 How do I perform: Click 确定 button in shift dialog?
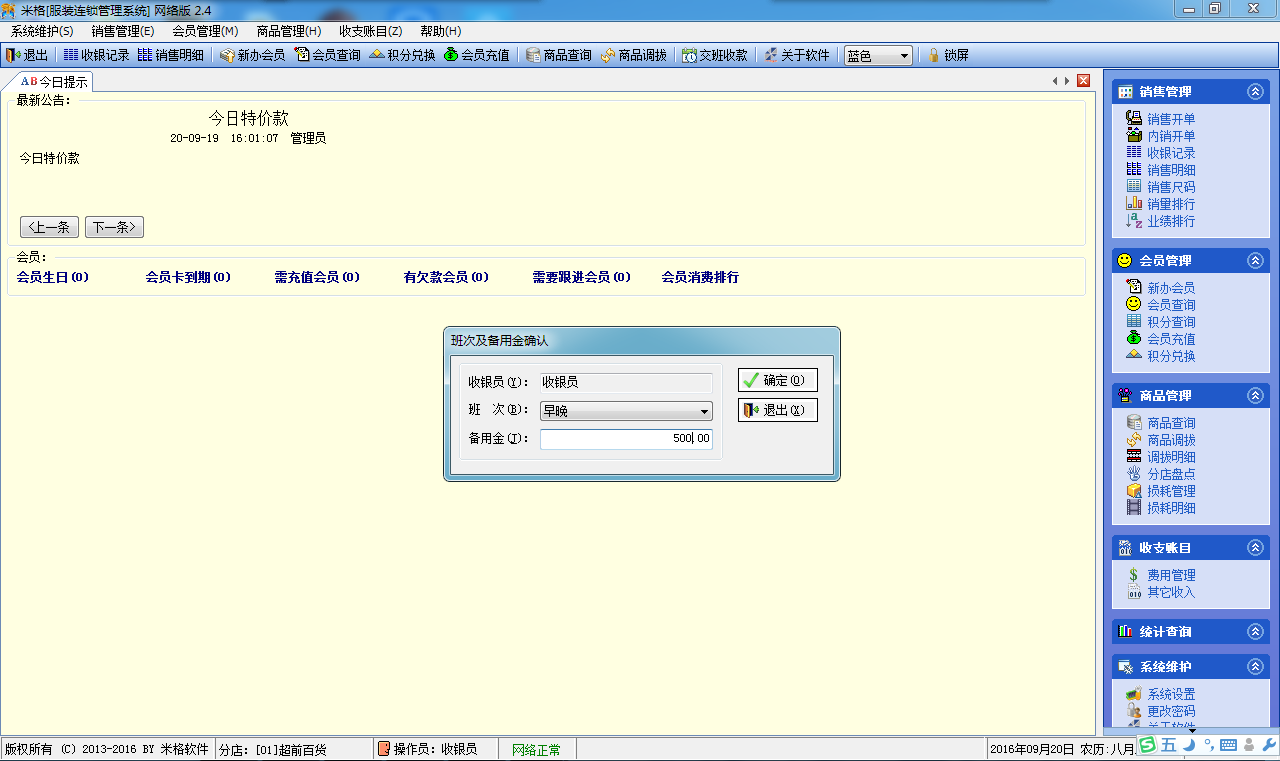[778, 380]
